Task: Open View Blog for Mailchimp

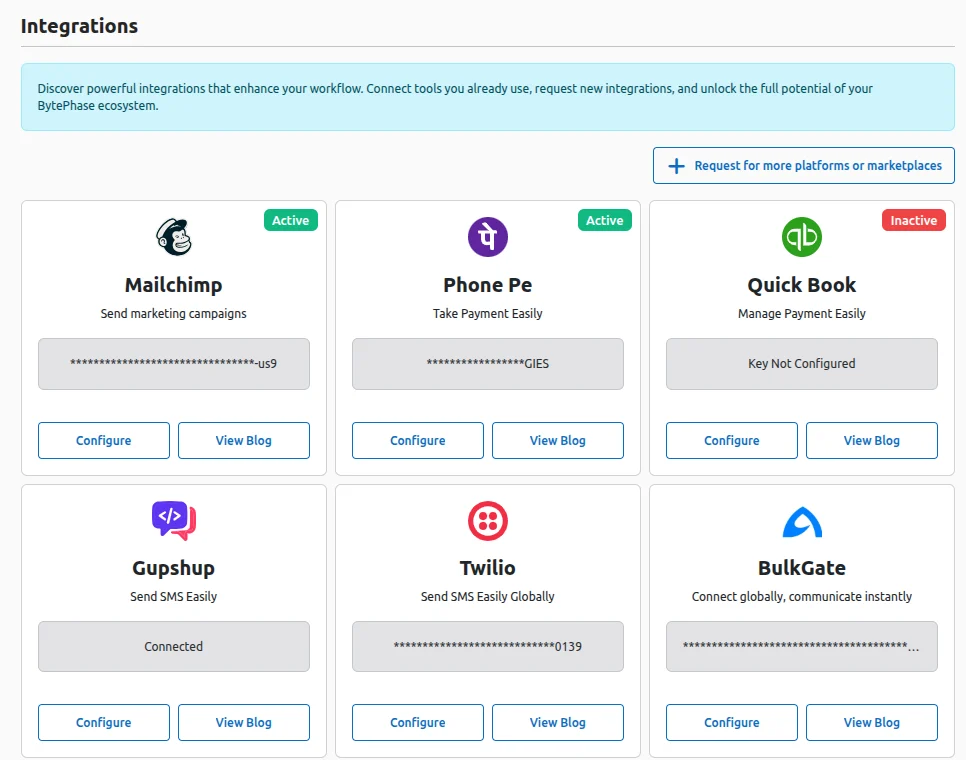Action: click(x=244, y=440)
